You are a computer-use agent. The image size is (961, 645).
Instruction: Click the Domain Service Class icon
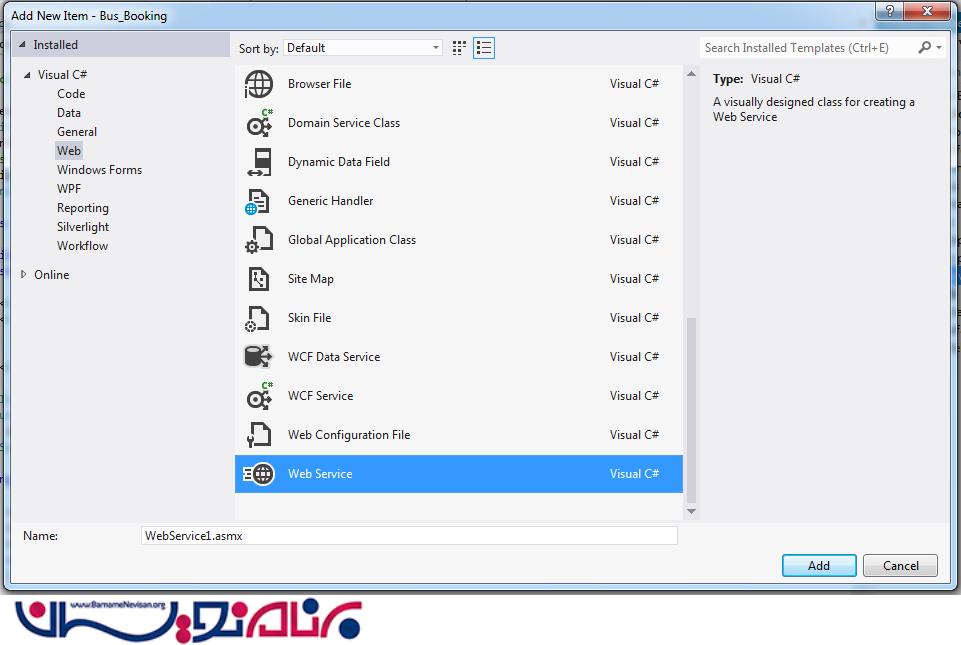point(259,123)
